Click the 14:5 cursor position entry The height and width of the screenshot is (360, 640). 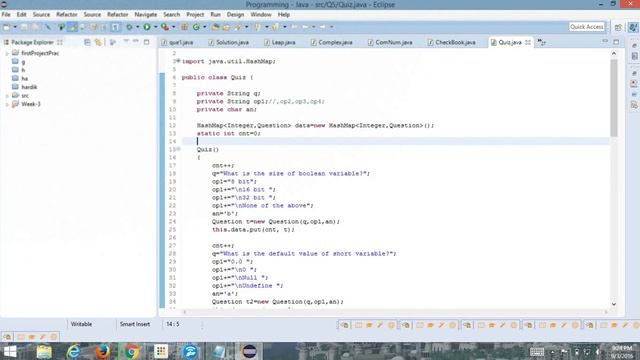pyautogui.click(x=173, y=324)
